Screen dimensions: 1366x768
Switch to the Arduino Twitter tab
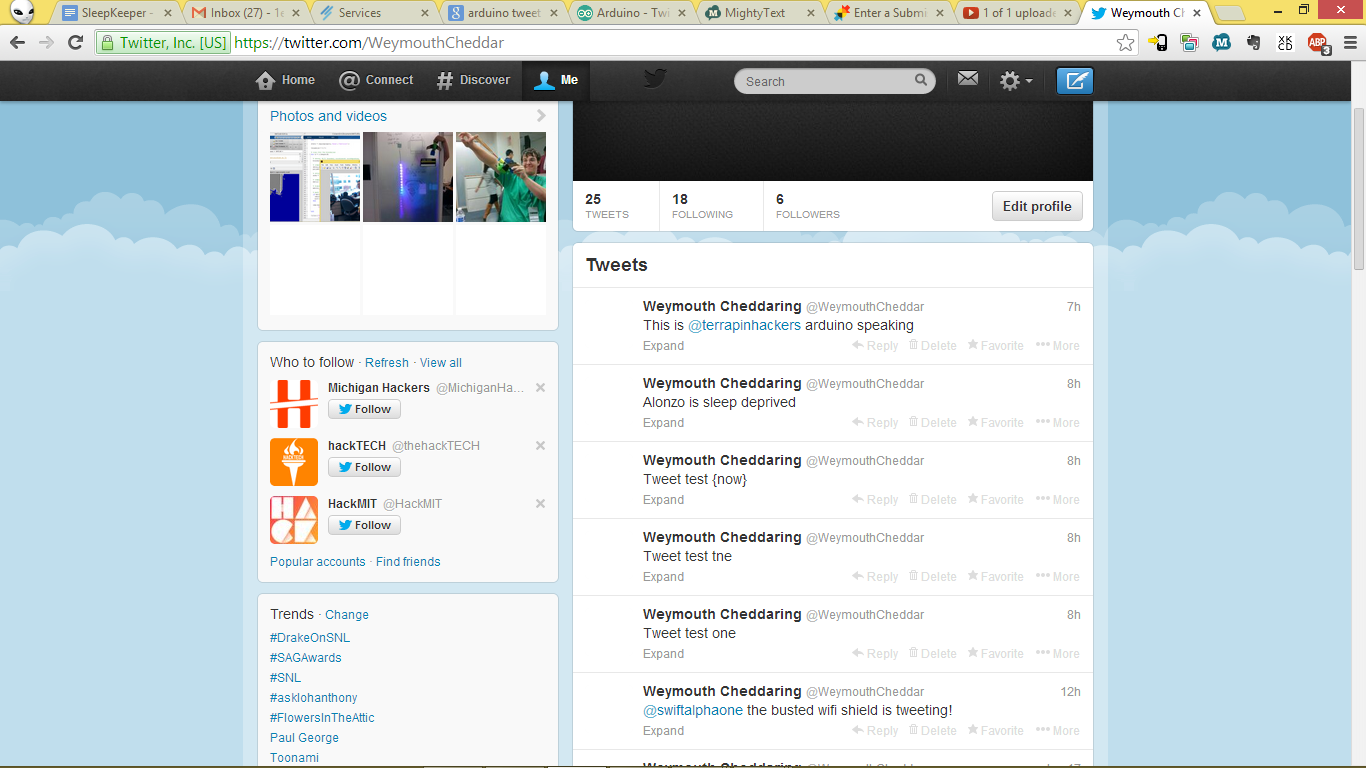633,13
